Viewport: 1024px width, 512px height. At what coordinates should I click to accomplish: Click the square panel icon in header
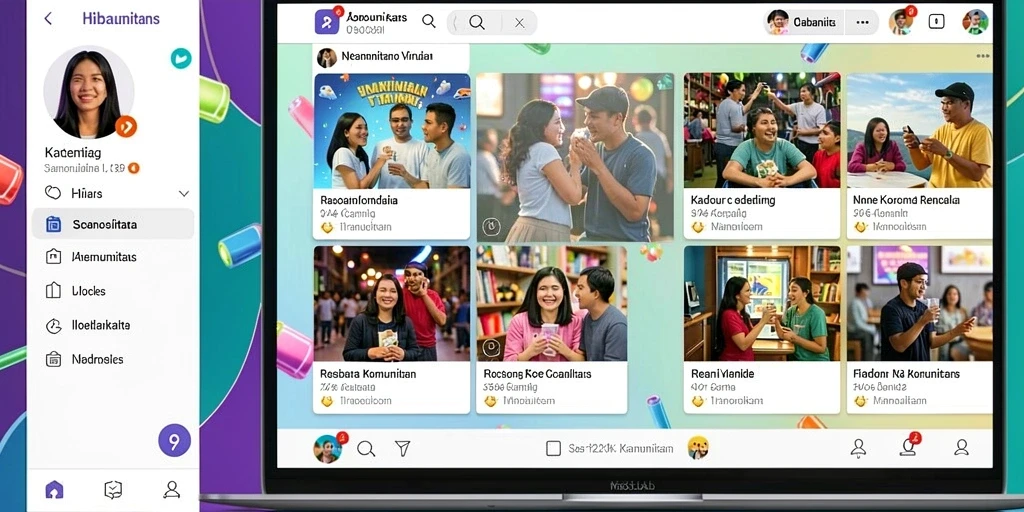(x=936, y=22)
